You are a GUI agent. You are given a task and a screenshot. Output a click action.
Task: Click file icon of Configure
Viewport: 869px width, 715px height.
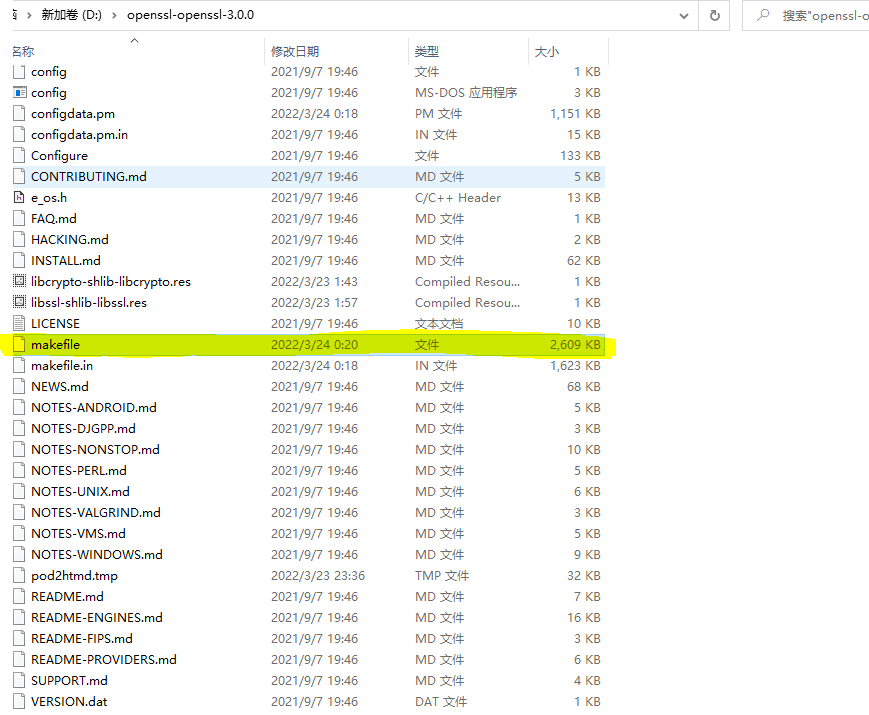[x=19, y=156]
